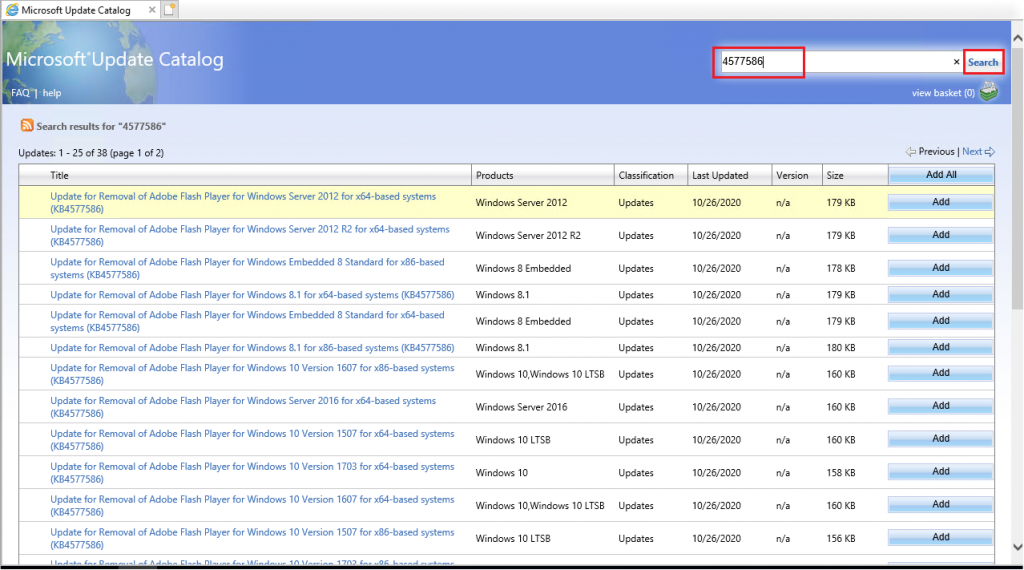Open a new browser tab
Screen dimensions: 1024x570
click(x=169, y=9)
